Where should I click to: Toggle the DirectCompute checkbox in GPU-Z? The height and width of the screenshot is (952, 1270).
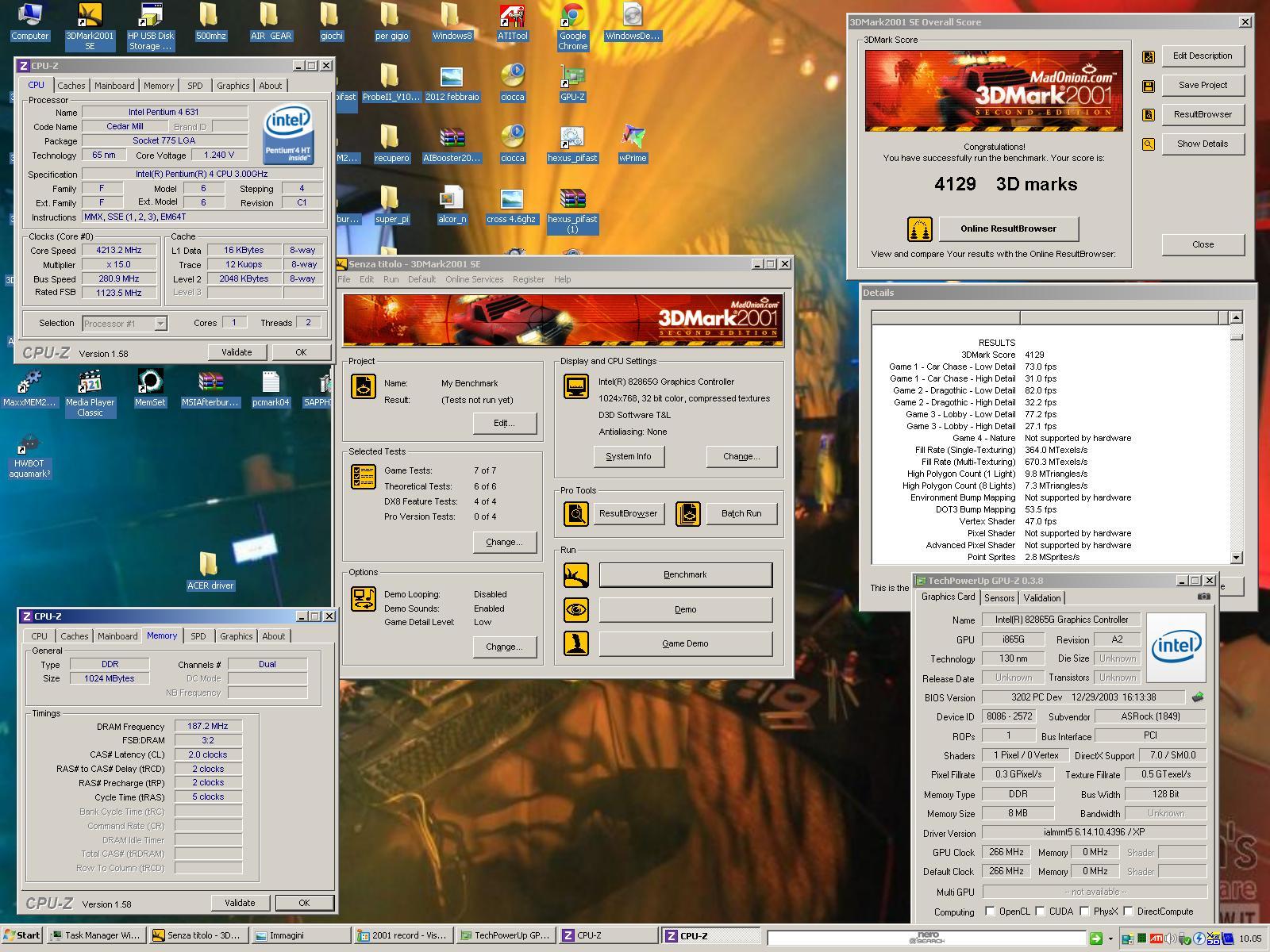click(x=1129, y=911)
